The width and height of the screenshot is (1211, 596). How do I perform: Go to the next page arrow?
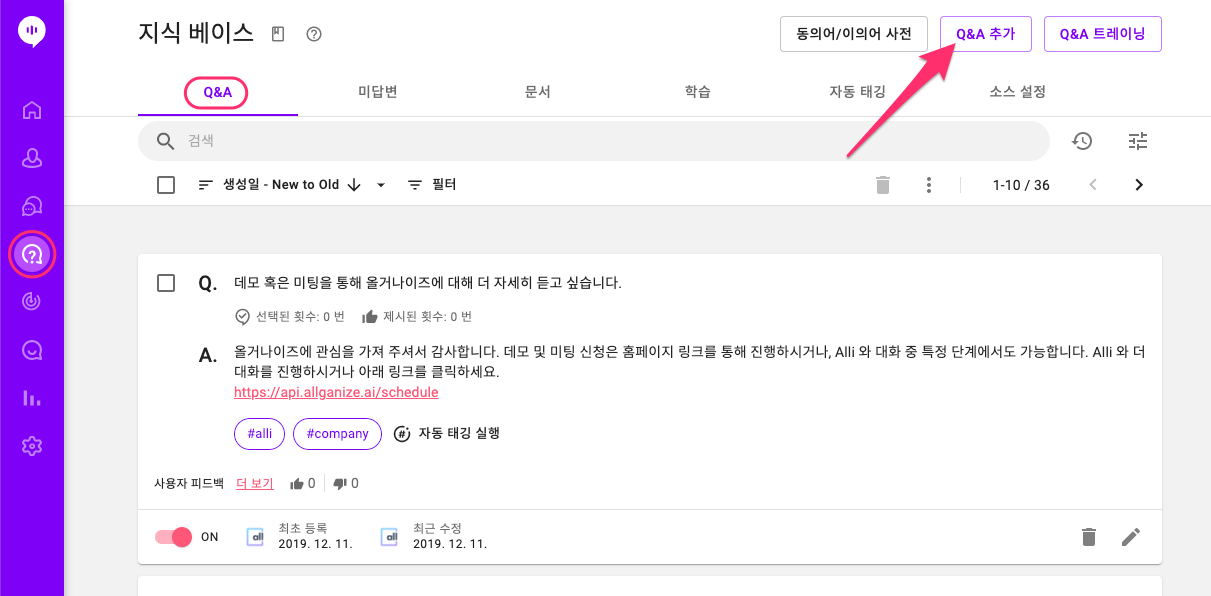click(x=1138, y=185)
